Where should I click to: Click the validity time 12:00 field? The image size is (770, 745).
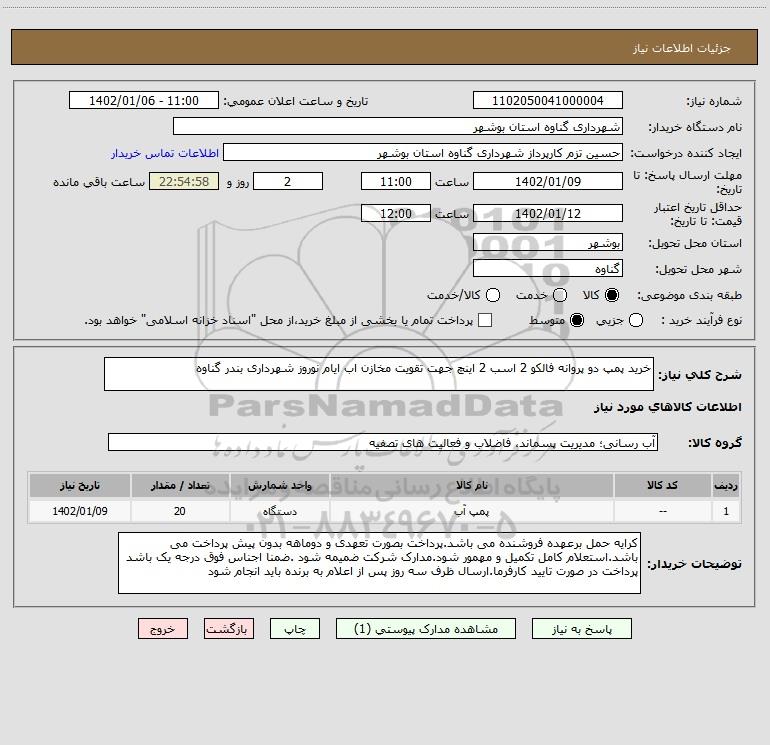[396, 213]
